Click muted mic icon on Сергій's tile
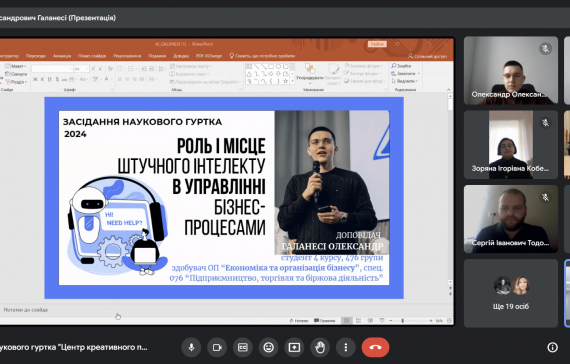 pyautogui.click(x=545, y=197)
